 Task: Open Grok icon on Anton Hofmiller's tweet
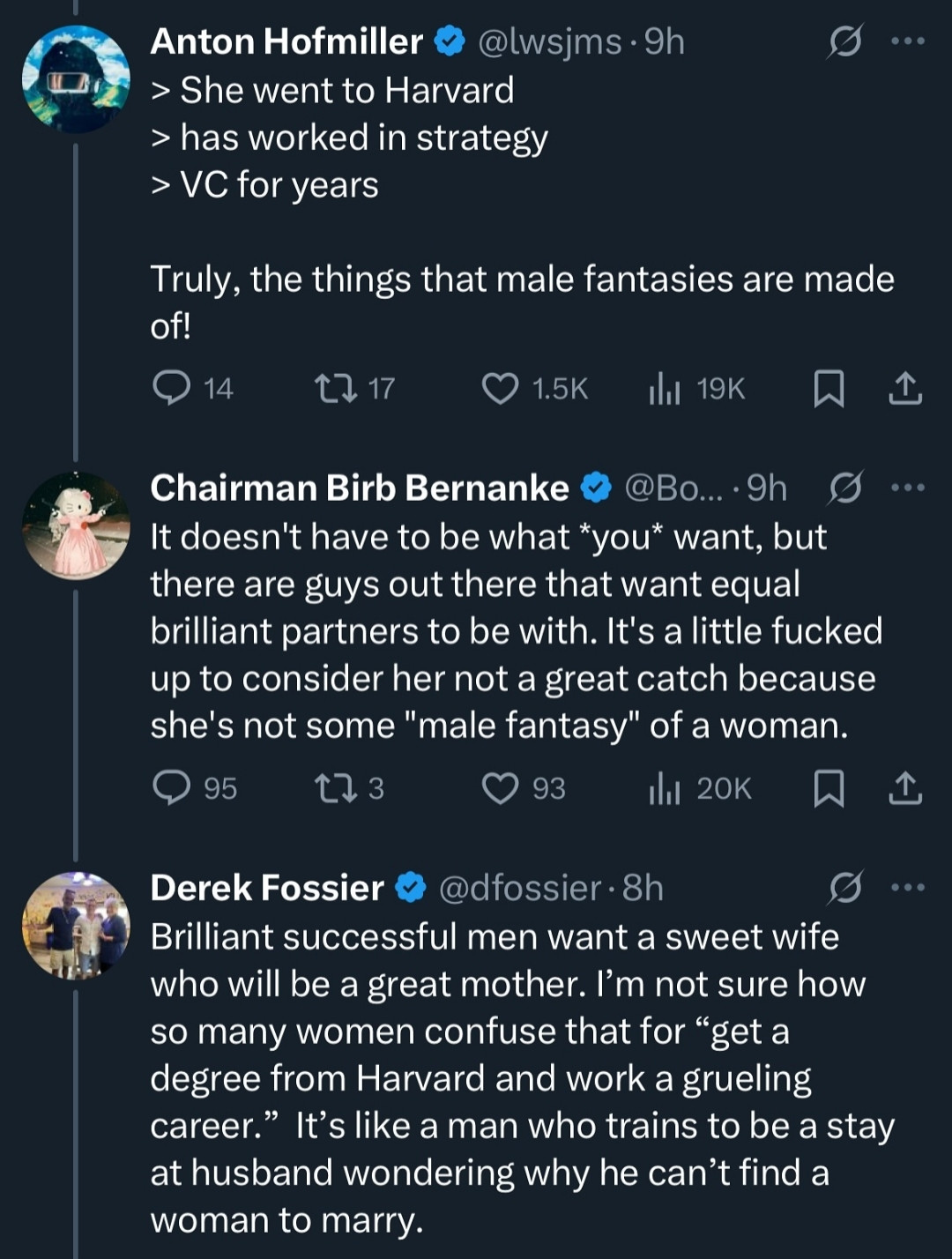pyautogui.click(x=844, y=42)
